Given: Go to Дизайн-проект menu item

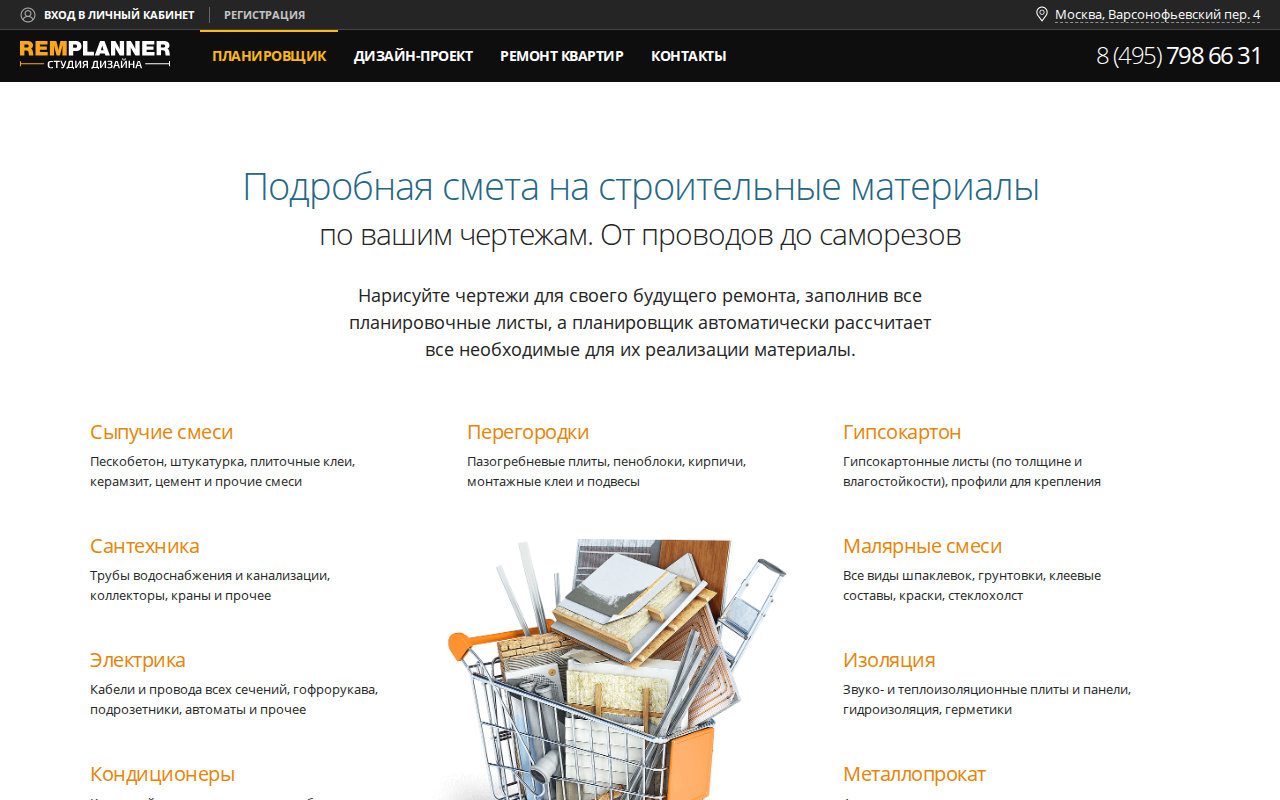Looking at the screenshot, I should pos(413,56).
